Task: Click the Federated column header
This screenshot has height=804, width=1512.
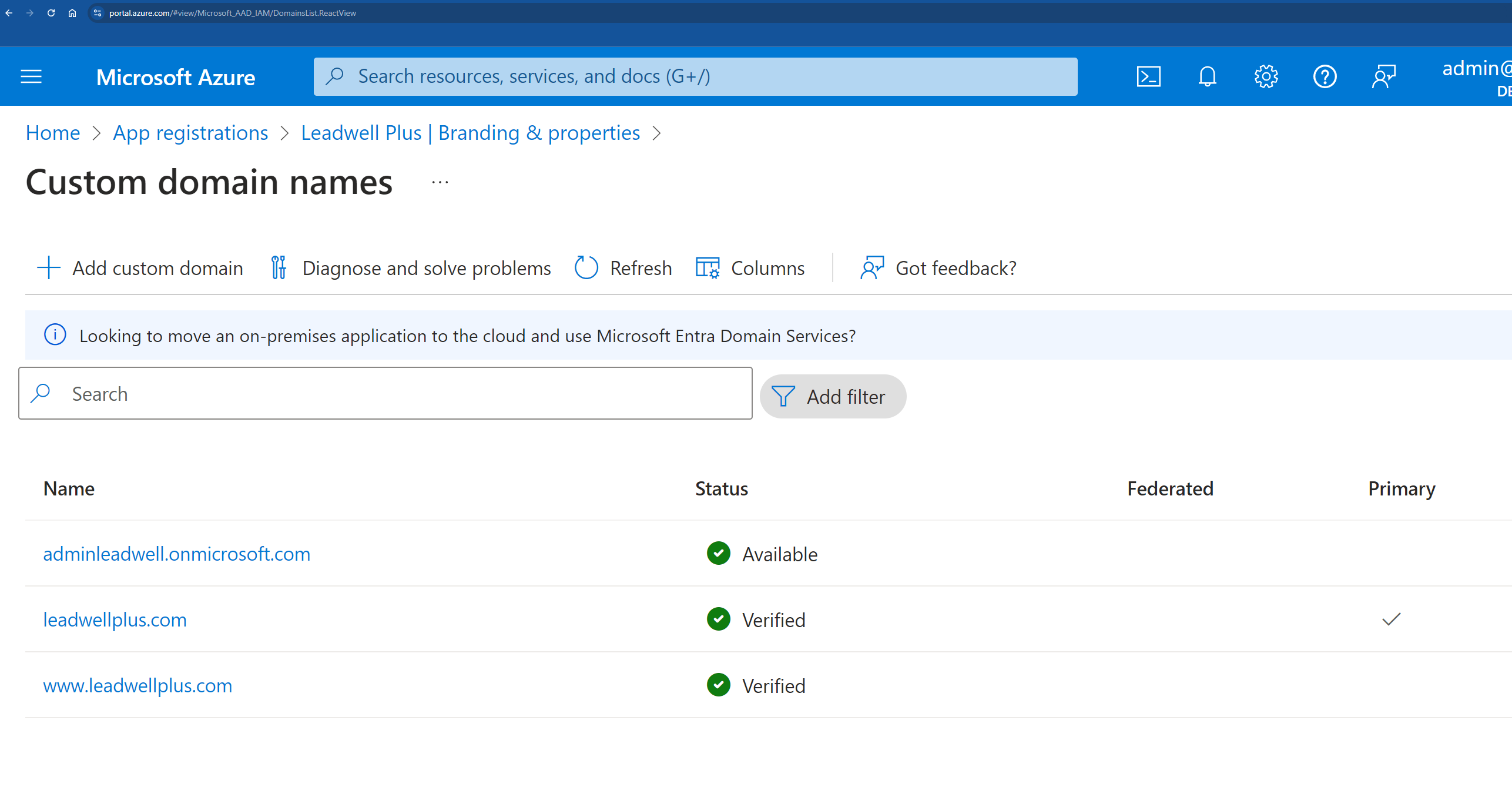Action: [1170, 488]
